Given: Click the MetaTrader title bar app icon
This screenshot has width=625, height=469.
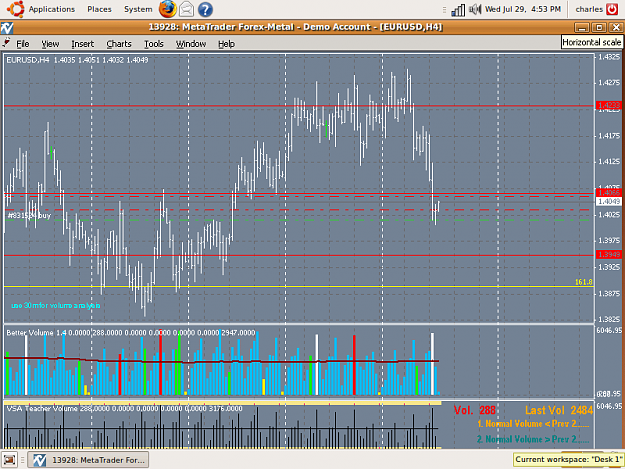Looking at the screenshot, I should (x=7, y=28).
